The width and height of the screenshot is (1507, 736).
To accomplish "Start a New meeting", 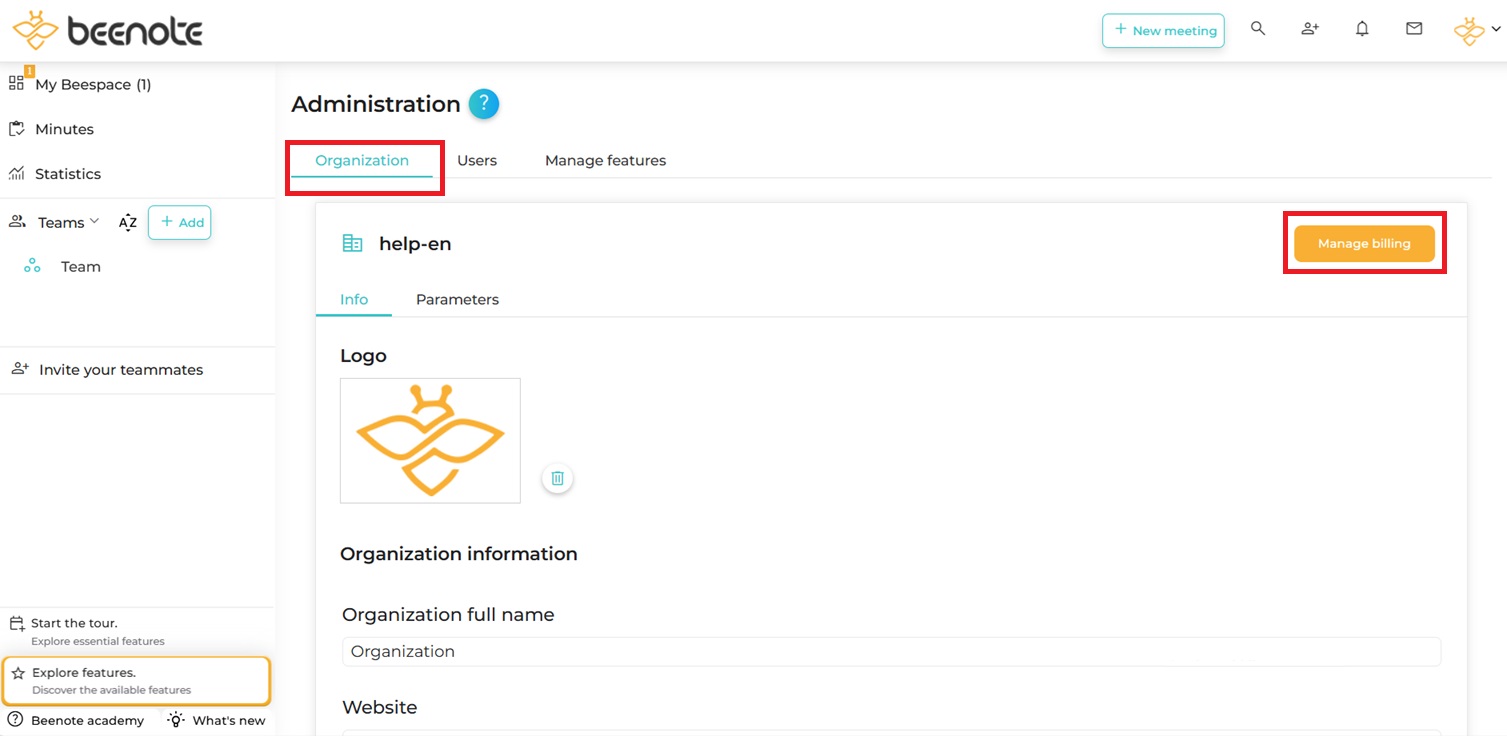I will point(1163,31).
